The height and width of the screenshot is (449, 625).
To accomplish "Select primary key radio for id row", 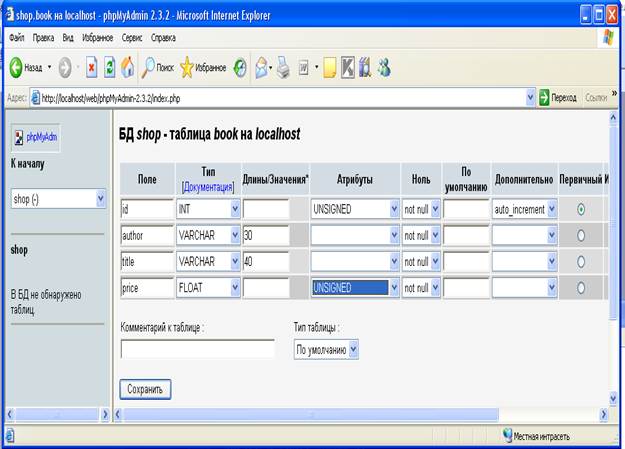I will coord(581,209).
